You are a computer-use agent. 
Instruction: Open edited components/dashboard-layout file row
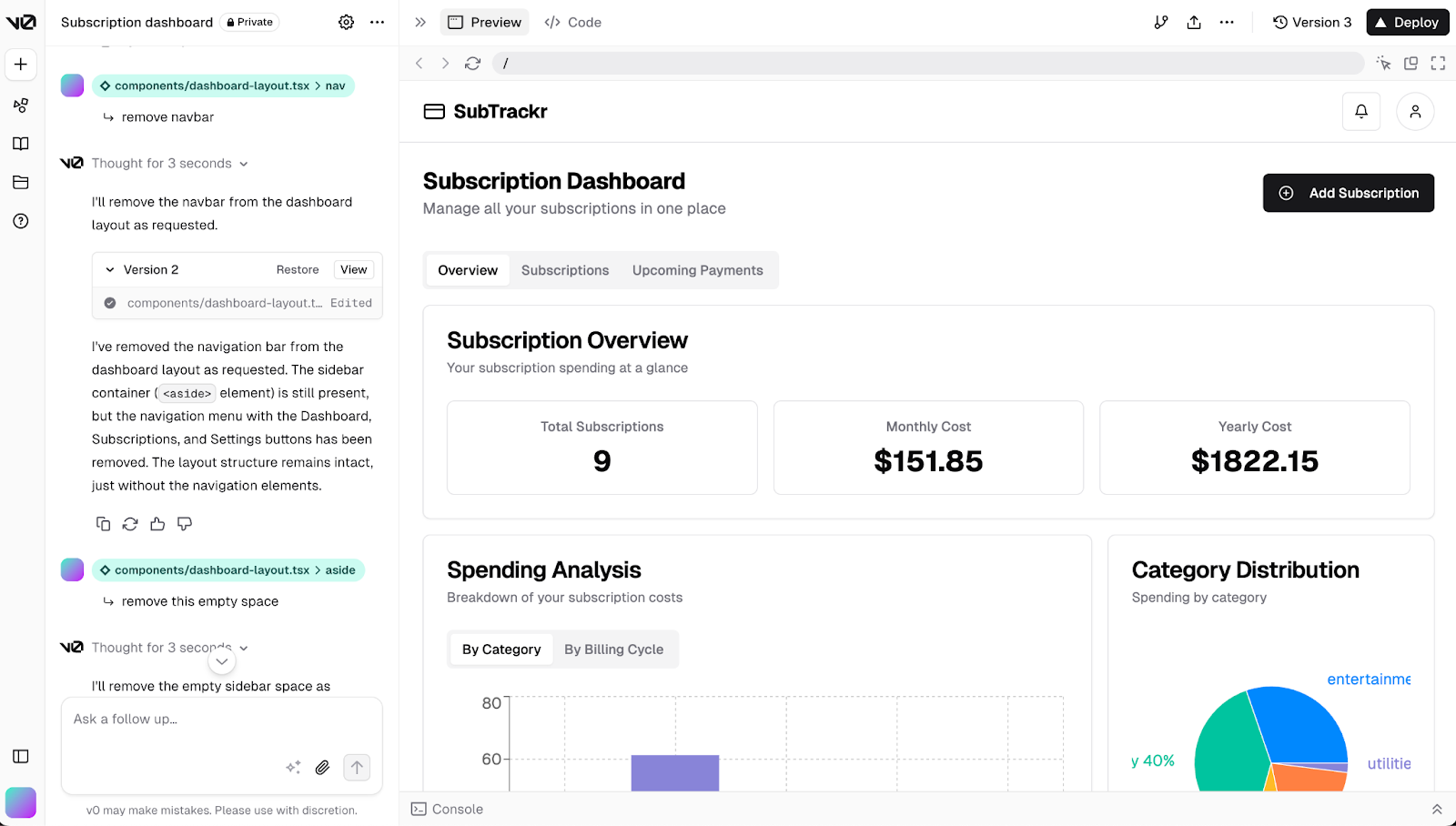pos(238,303)
